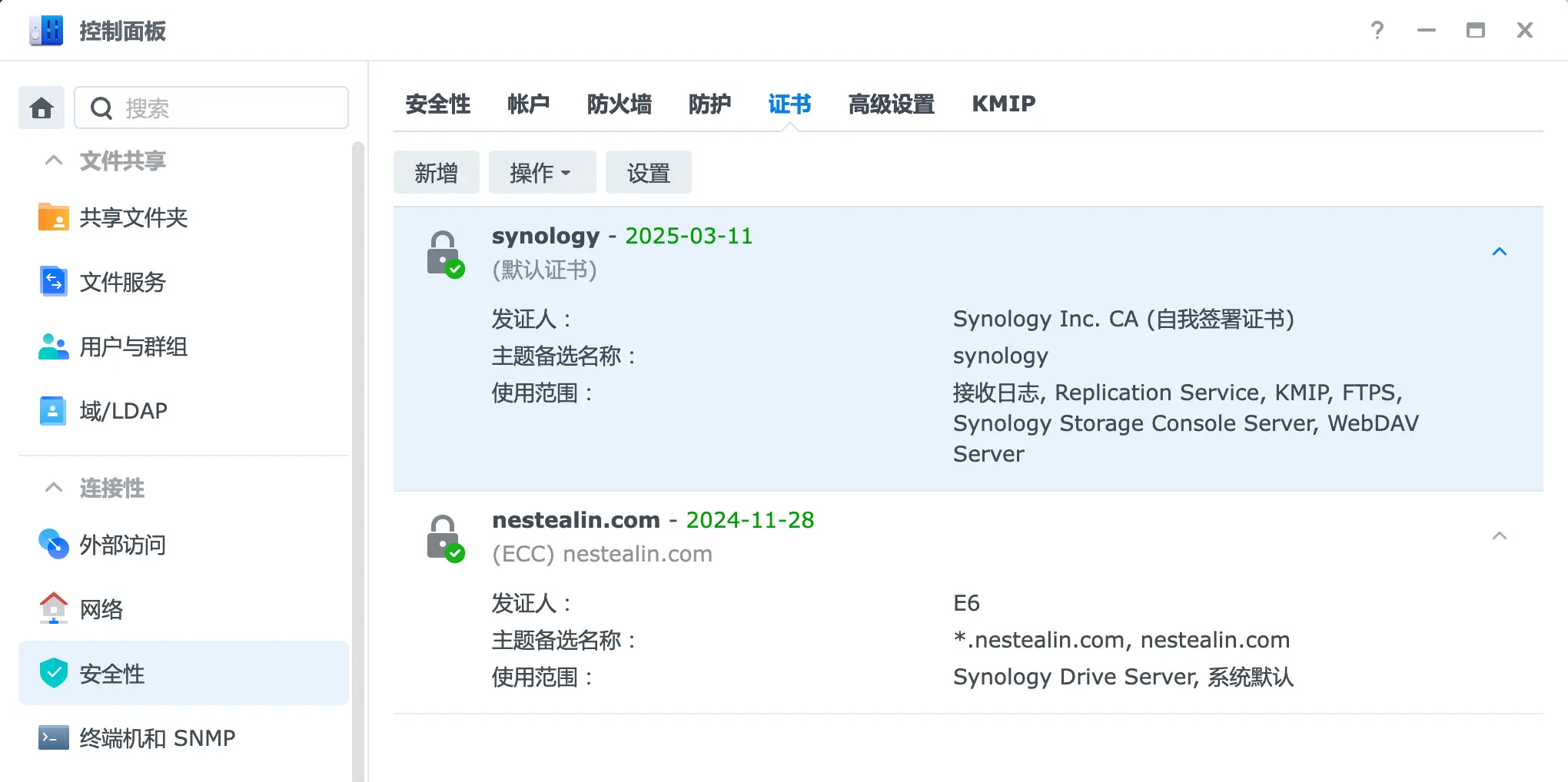Open 网络 in the sidebar
Screen dimensions: 1568x782
pos(184,609)
